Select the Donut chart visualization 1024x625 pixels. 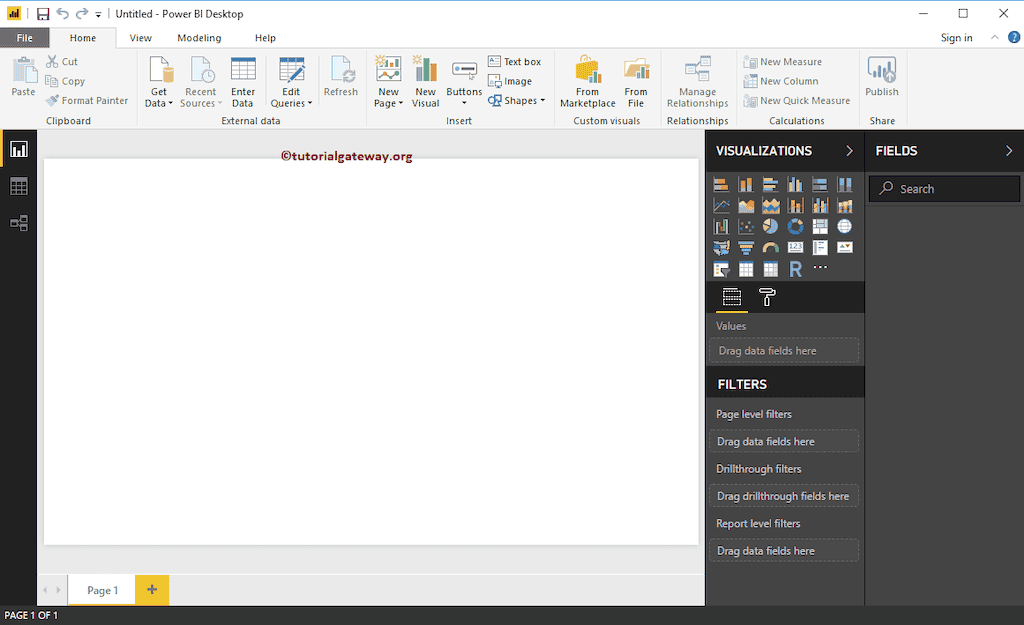(795, 226)
